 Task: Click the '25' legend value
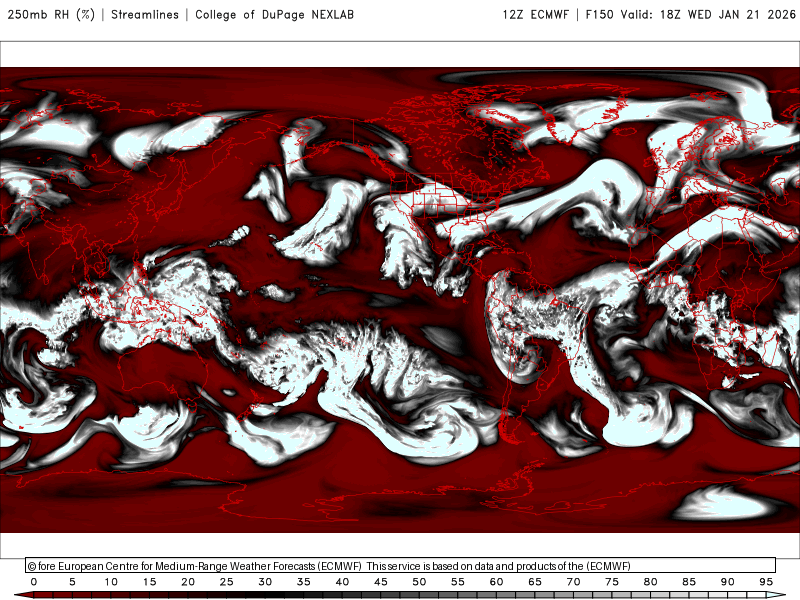pos(227,582)
